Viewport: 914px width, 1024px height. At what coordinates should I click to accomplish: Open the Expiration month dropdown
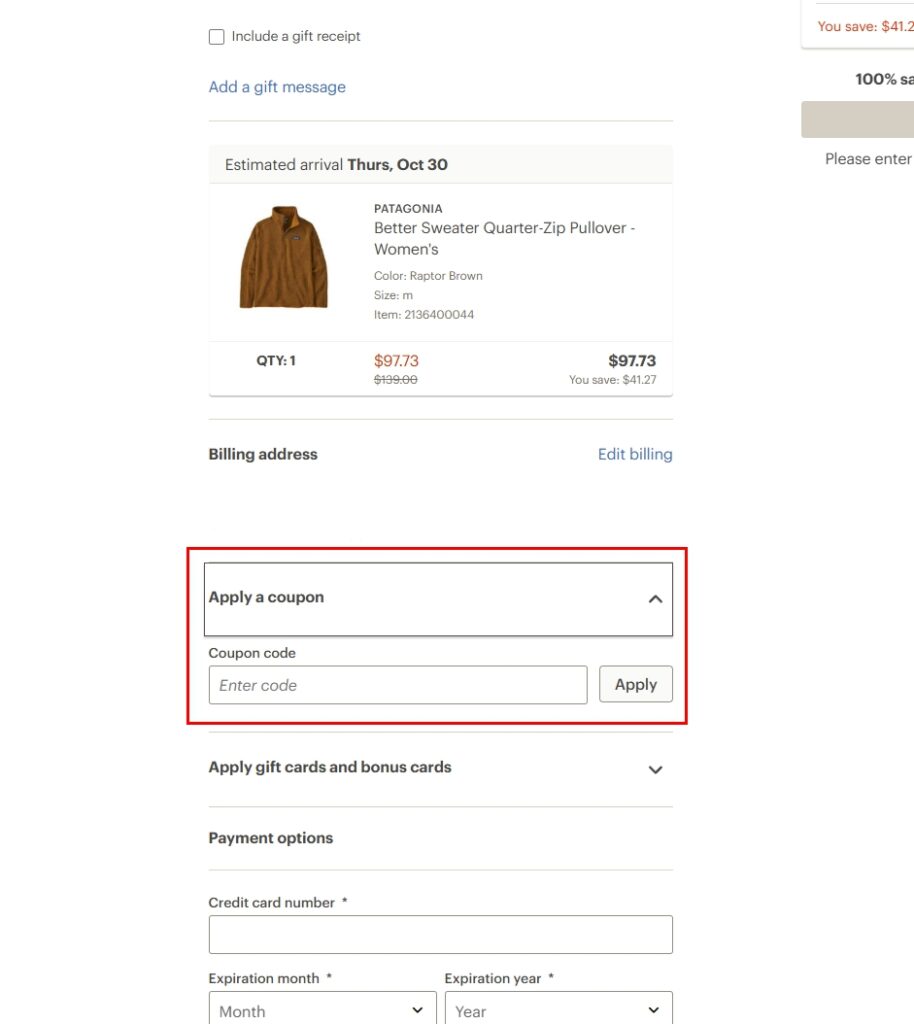(x=322, y=1010)
